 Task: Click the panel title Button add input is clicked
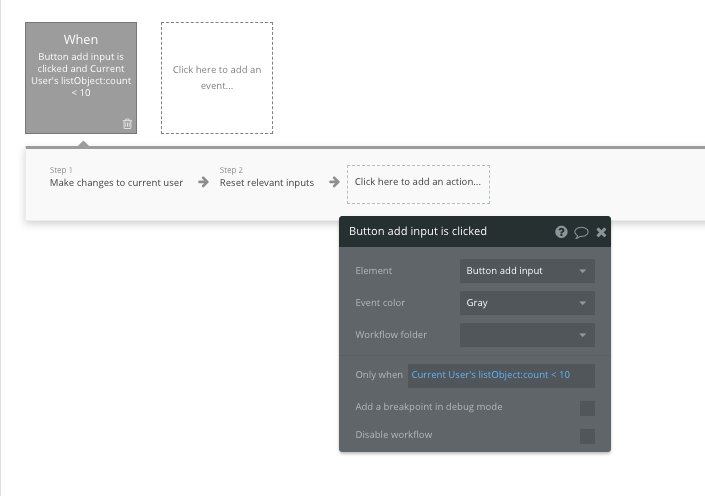418,231
